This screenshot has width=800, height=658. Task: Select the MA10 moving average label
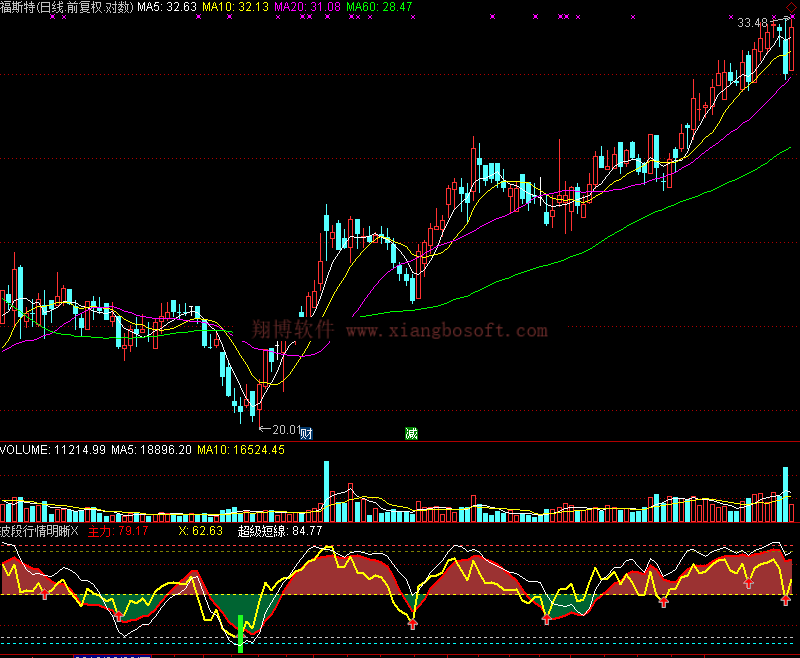point(235,7)
